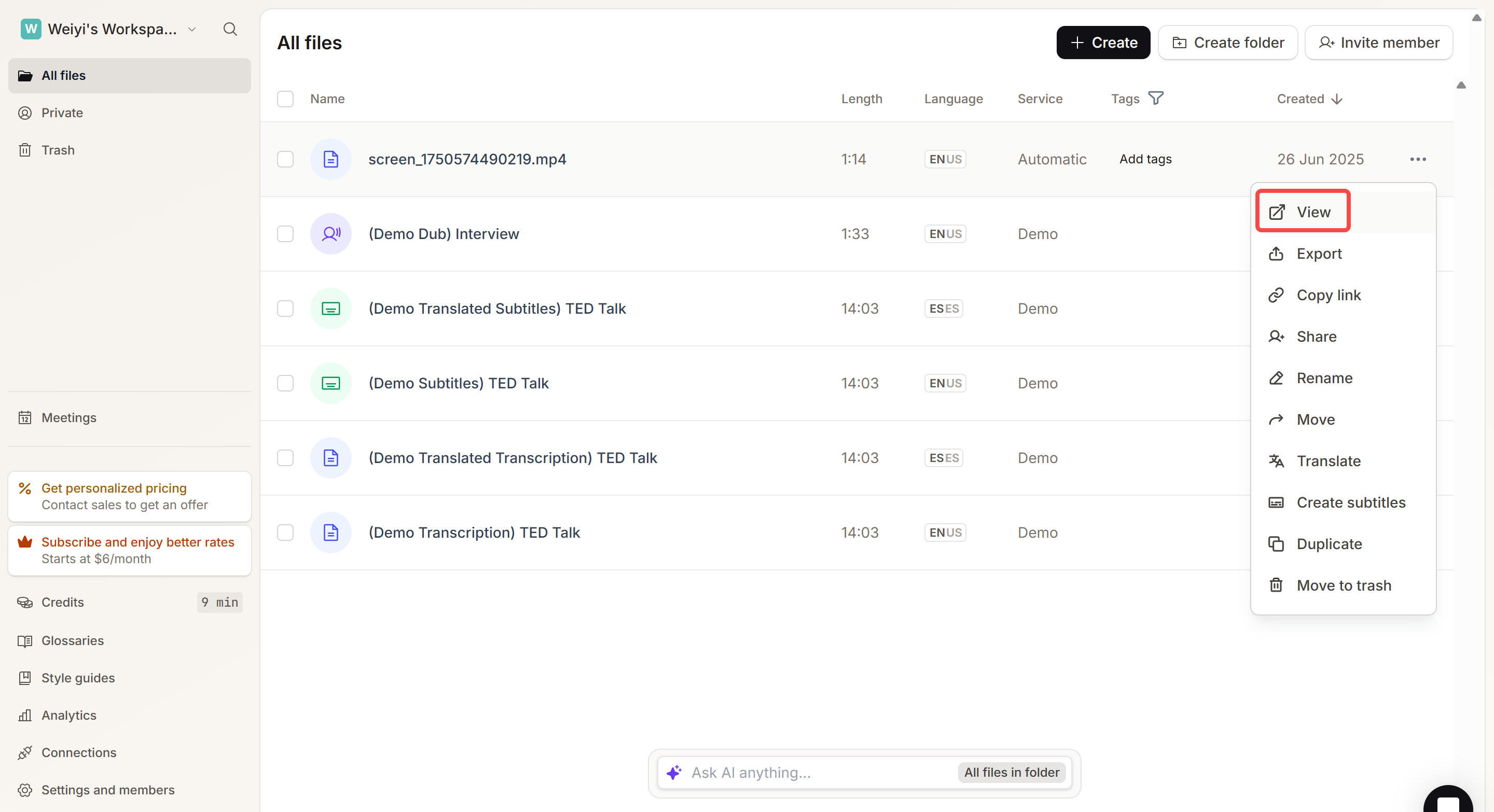This screenshot has width=1494, height=812.
Task: Select Move to trash in context menu
Action: click(1343, 585)
